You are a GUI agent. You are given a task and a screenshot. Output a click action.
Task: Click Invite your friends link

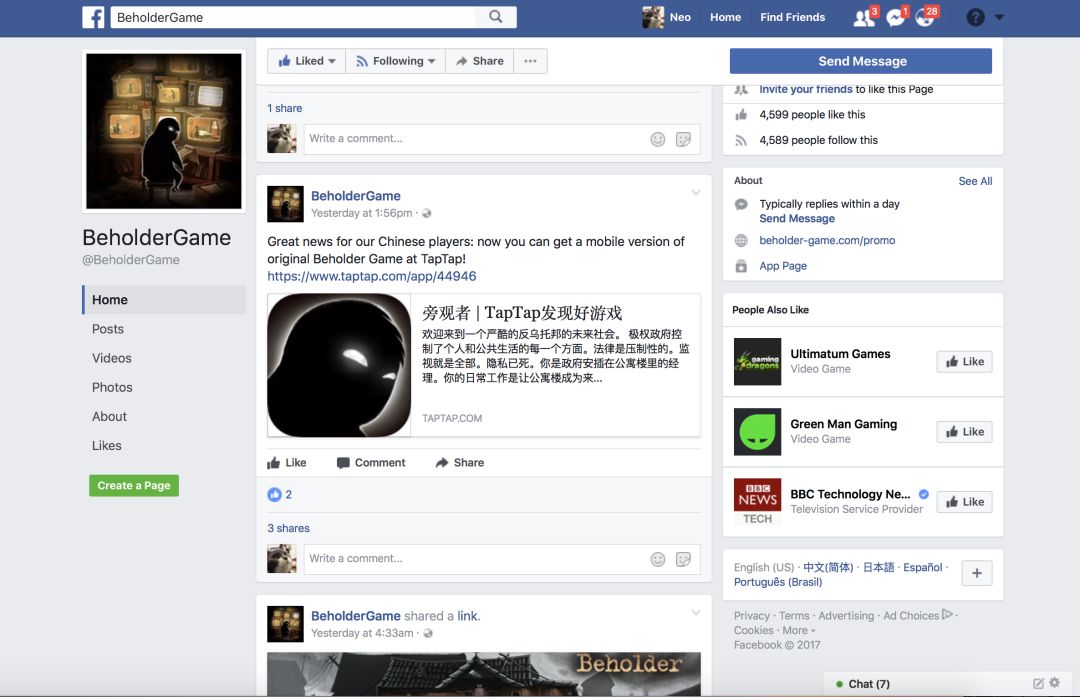tap(806, 90)
